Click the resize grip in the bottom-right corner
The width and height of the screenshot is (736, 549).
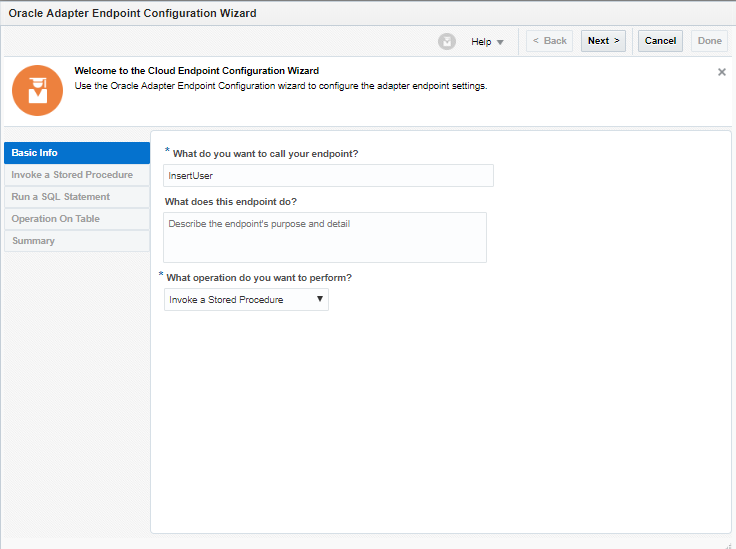point(728,542)
